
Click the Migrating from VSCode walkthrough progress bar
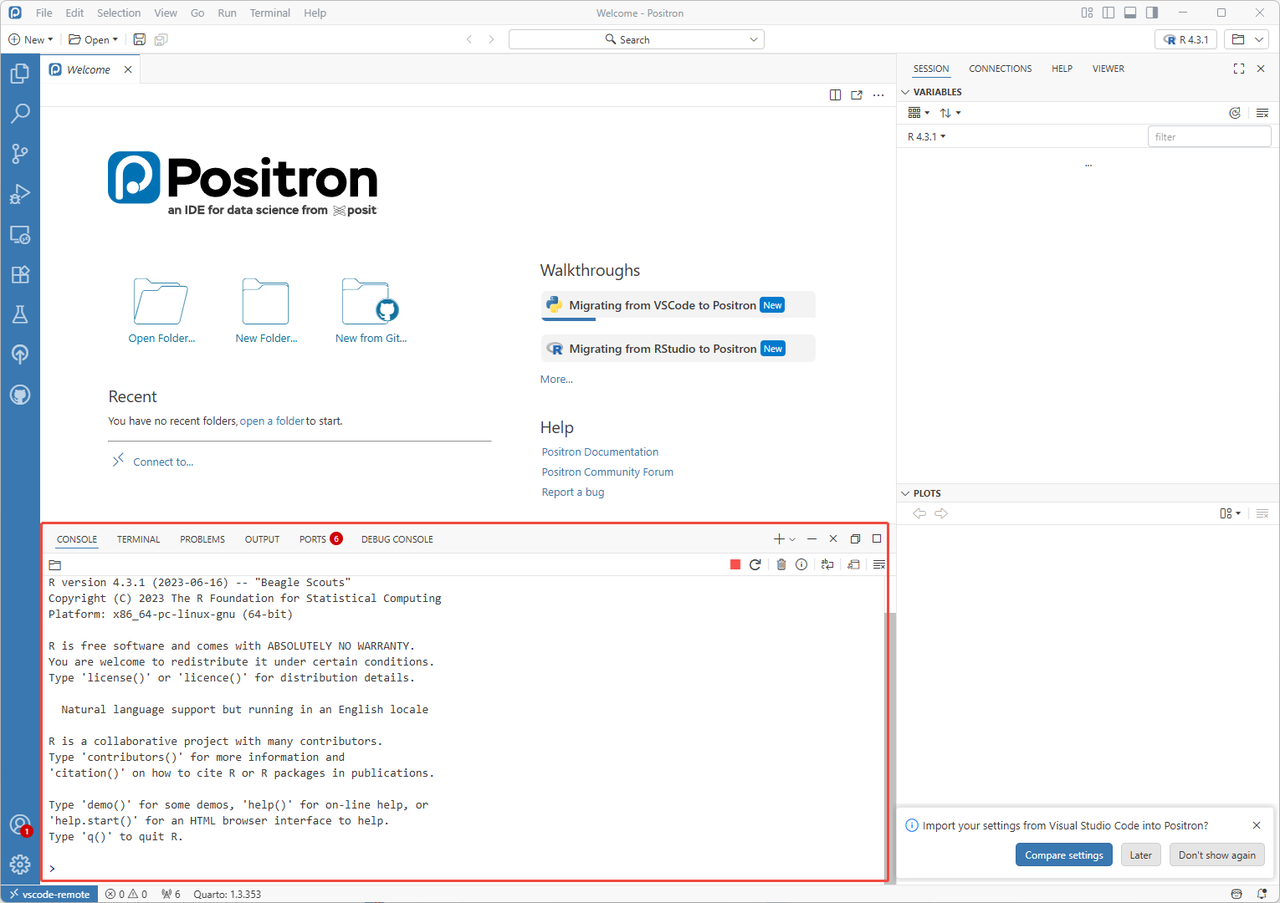(x=568, y=321)
